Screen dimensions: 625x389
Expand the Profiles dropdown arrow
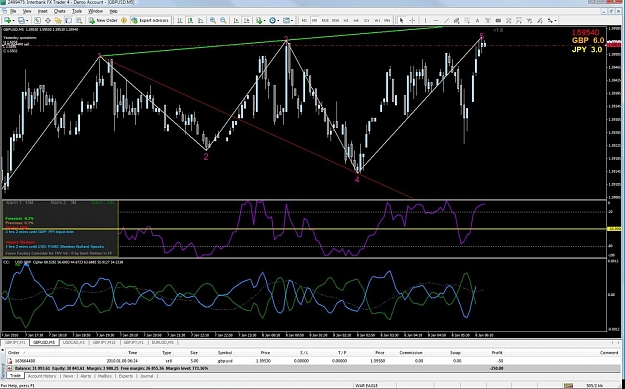27,20
